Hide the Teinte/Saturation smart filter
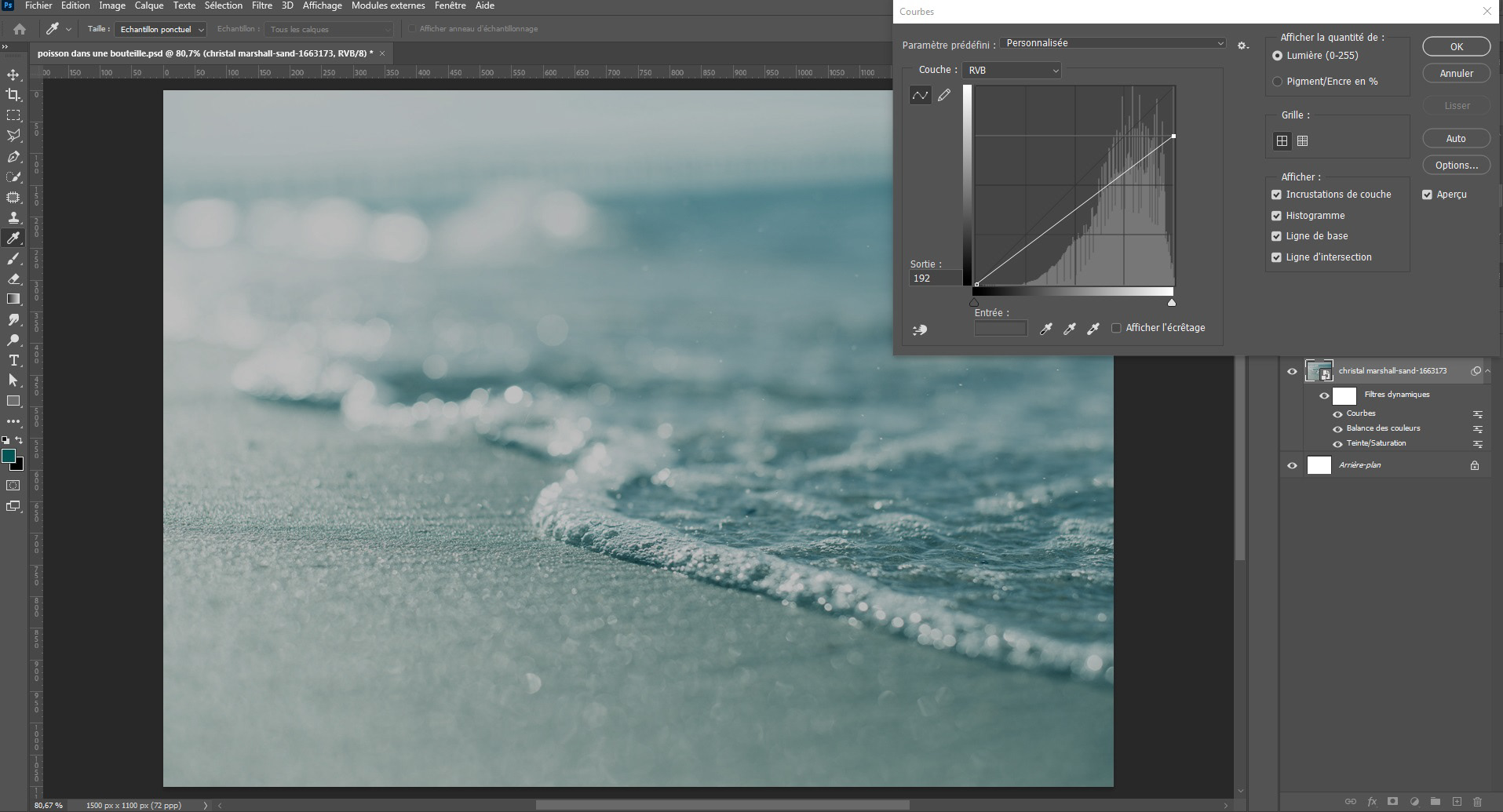The image size is (1503, 812). [1337, 444]
